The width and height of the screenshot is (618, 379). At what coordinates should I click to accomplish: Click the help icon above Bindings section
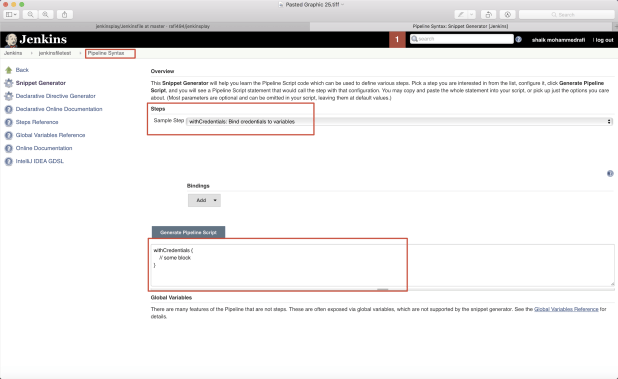(610, 173)
